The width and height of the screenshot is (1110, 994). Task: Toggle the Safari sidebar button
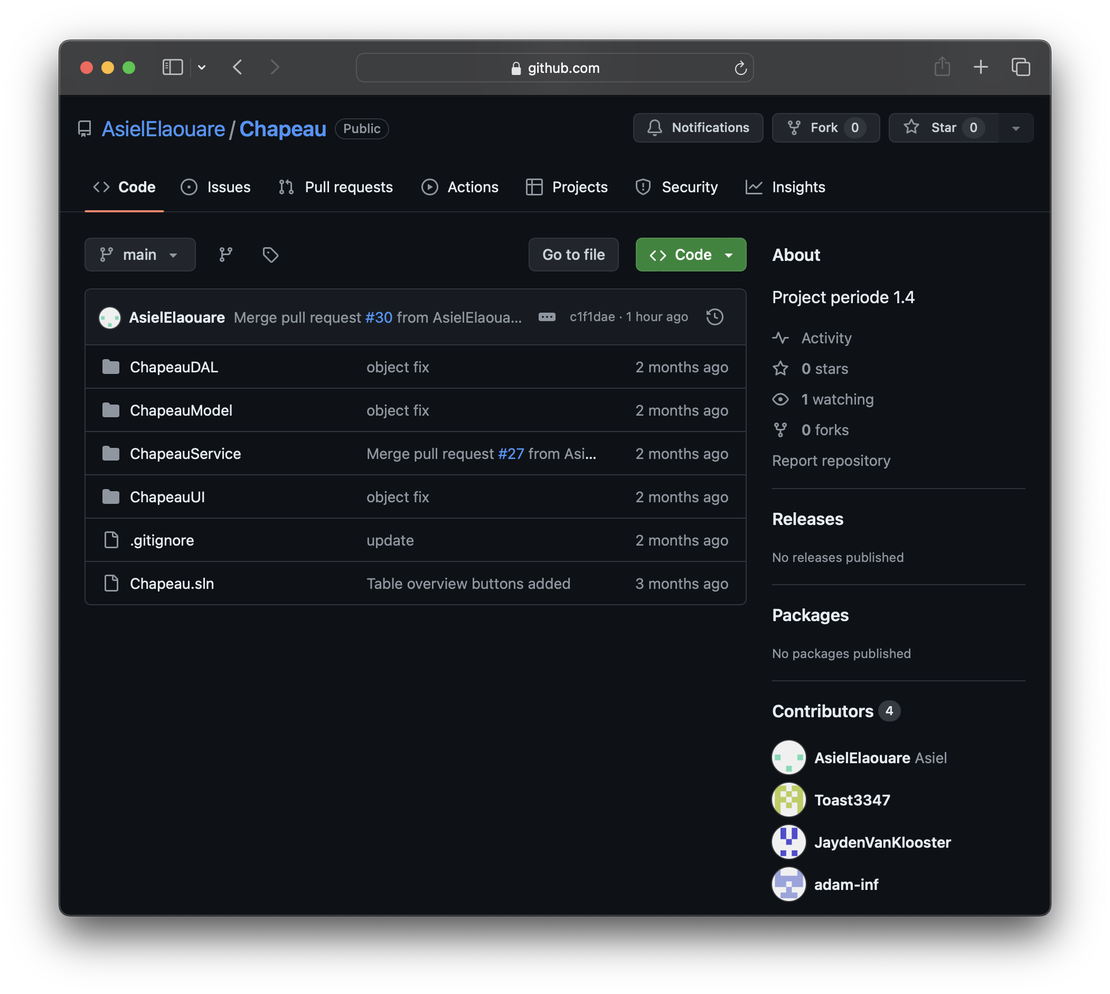172,66
